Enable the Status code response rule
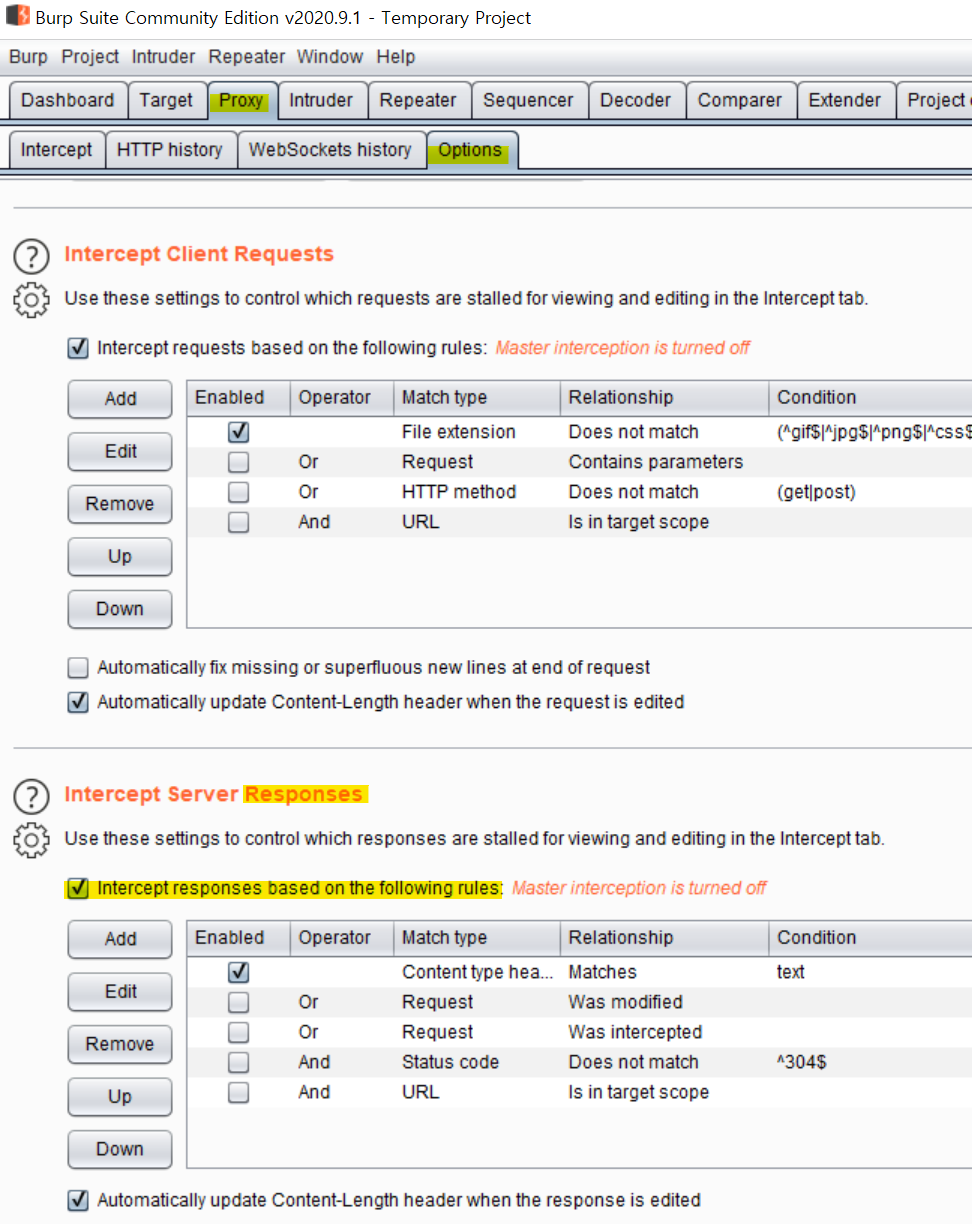Viewport: 972px width, 1224px height. tap(238, 1062)
